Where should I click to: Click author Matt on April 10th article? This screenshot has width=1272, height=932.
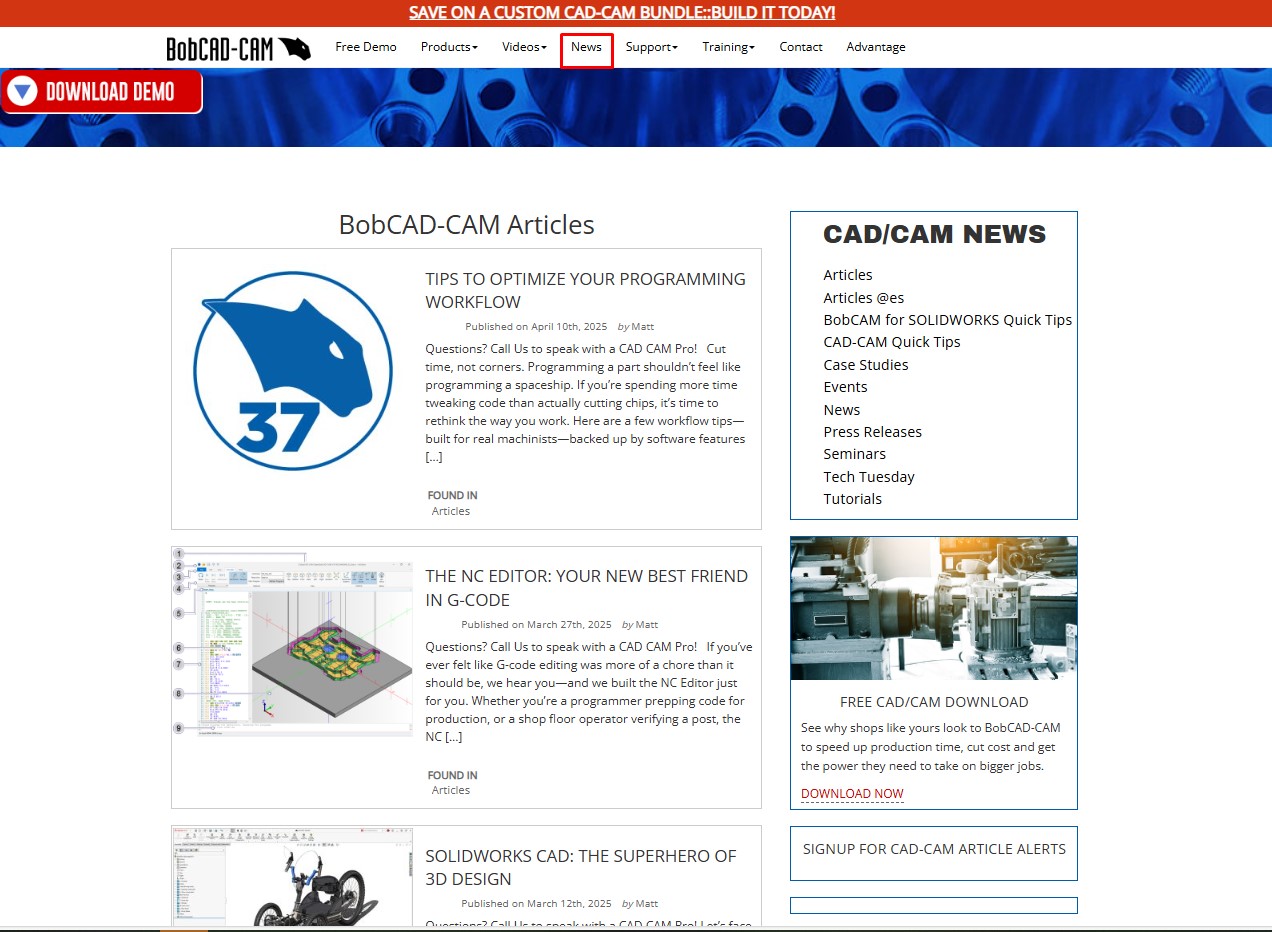pos(642,327)
